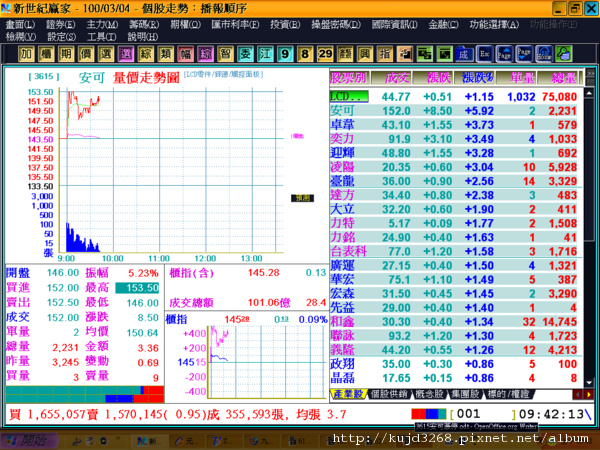Click the 29 toolbar icon
Viewport: 600px width, 450px height.
[x=325, y=54]
